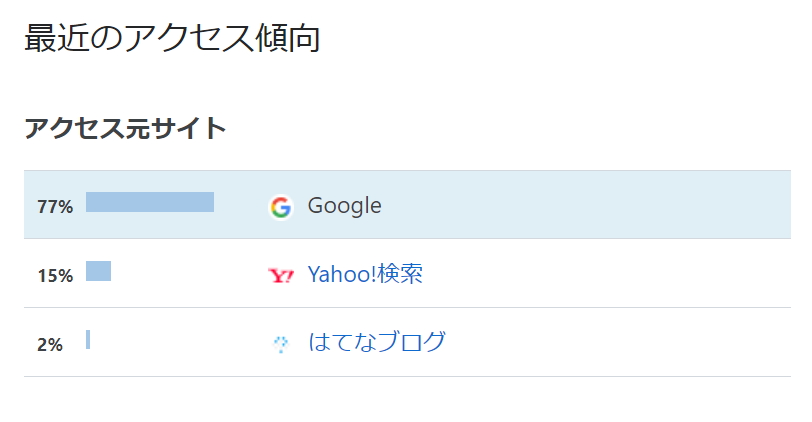The width and height of the screenshot is (812, 422).
Task: Click the 15% Yahoo access bar
Action: click(x=98, y=271)
